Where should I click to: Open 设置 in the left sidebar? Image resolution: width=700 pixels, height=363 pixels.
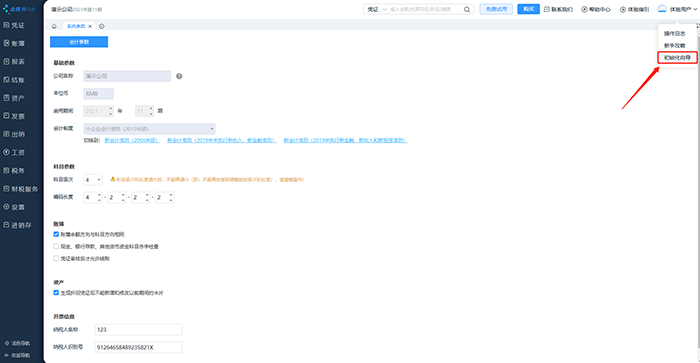click(x=14, y=207)
